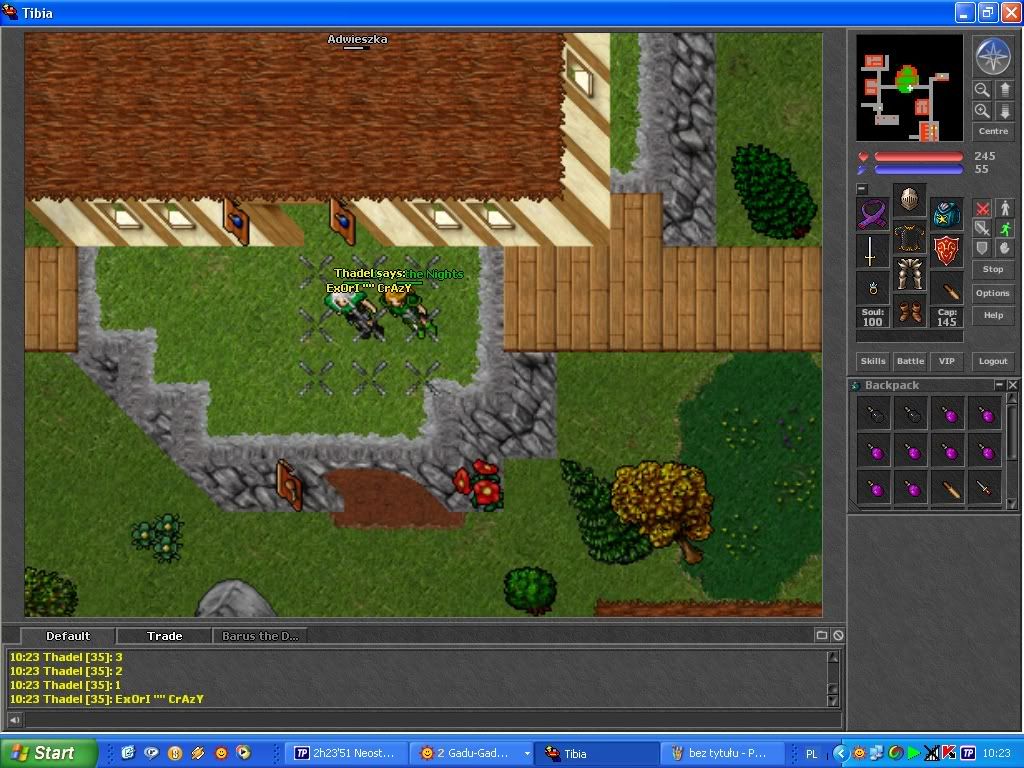Click the Kaspersky icon in system tray
Screen dimensions: 1024x768
coord(949,753)
